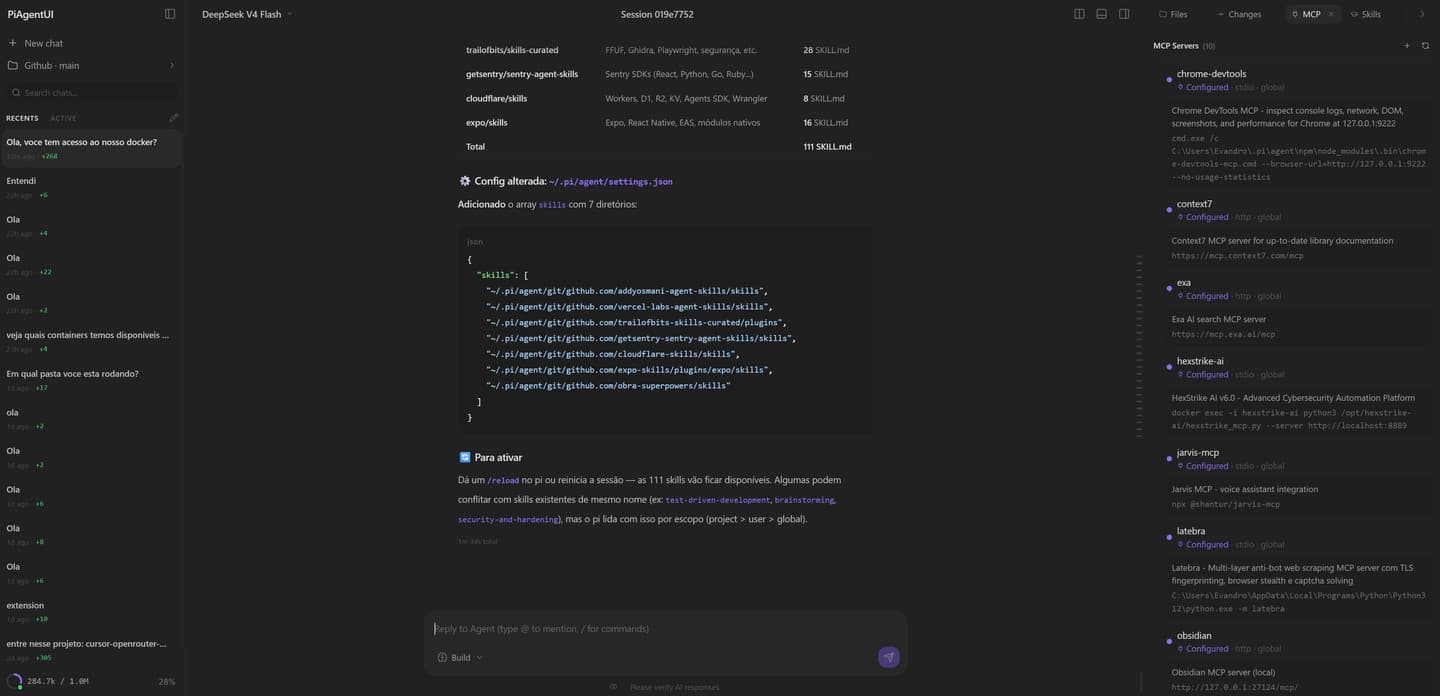Click the Build mode icon in the reply box

pyautogui.click(x=442, y=657)
